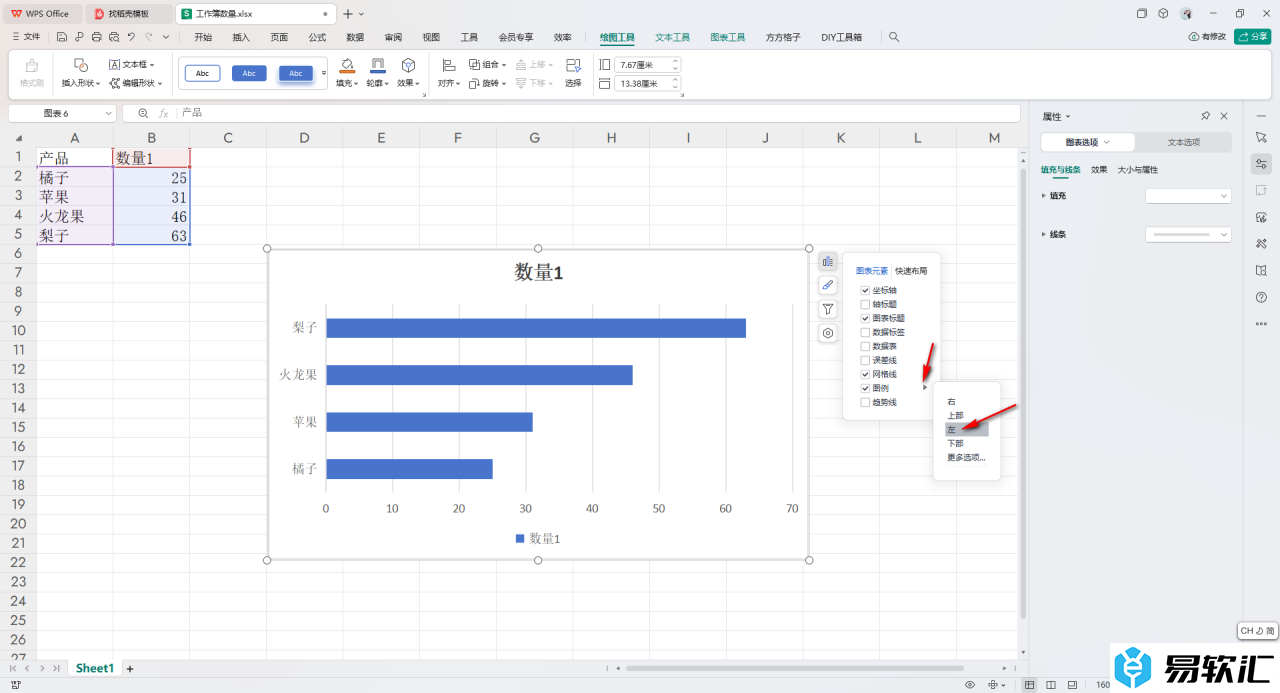Click the print icon in quick access toolbar
The image size is (1280, 693).
pyautogui.click(x=97, y=37)
